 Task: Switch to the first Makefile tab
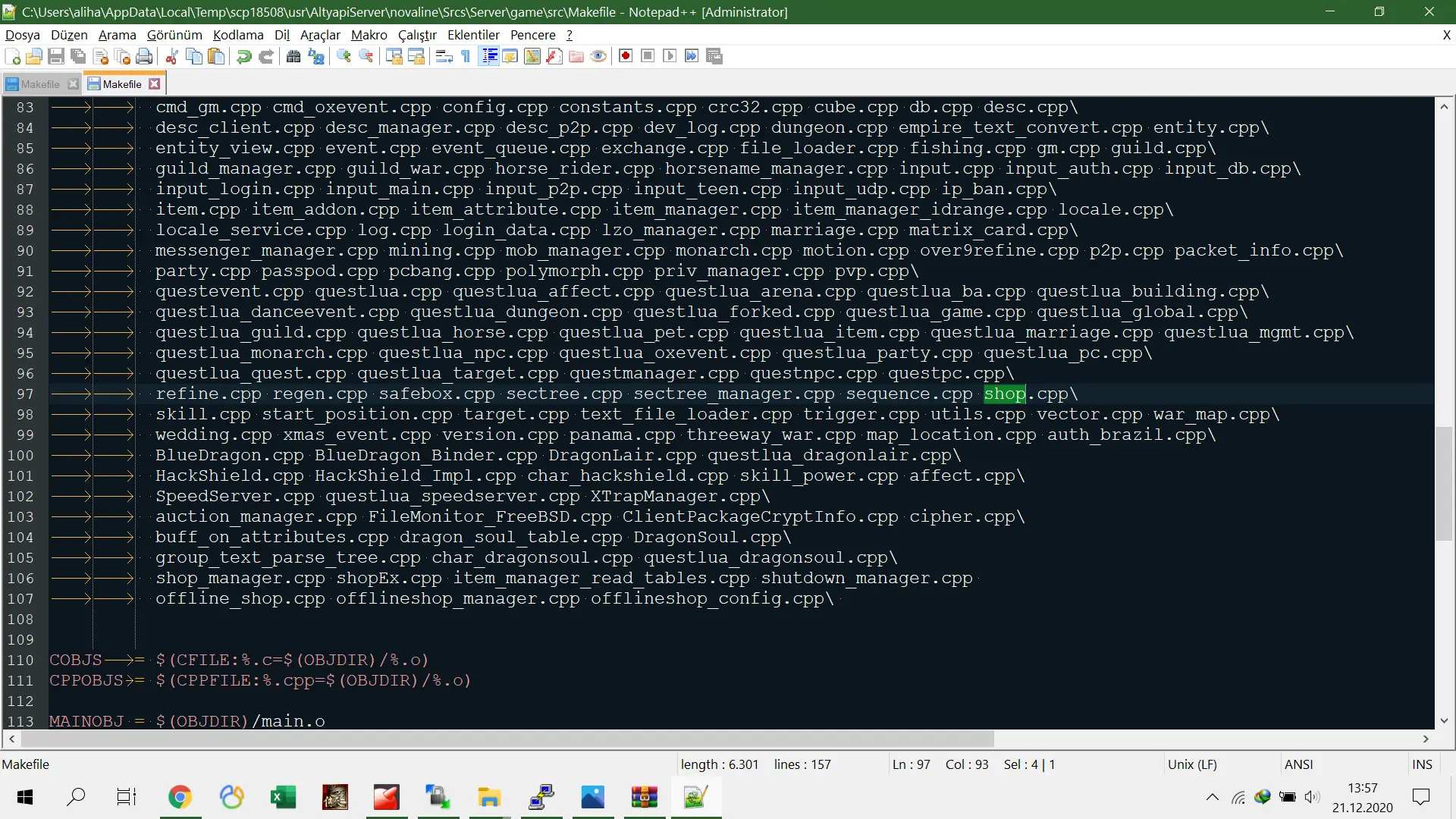[39, 84]
